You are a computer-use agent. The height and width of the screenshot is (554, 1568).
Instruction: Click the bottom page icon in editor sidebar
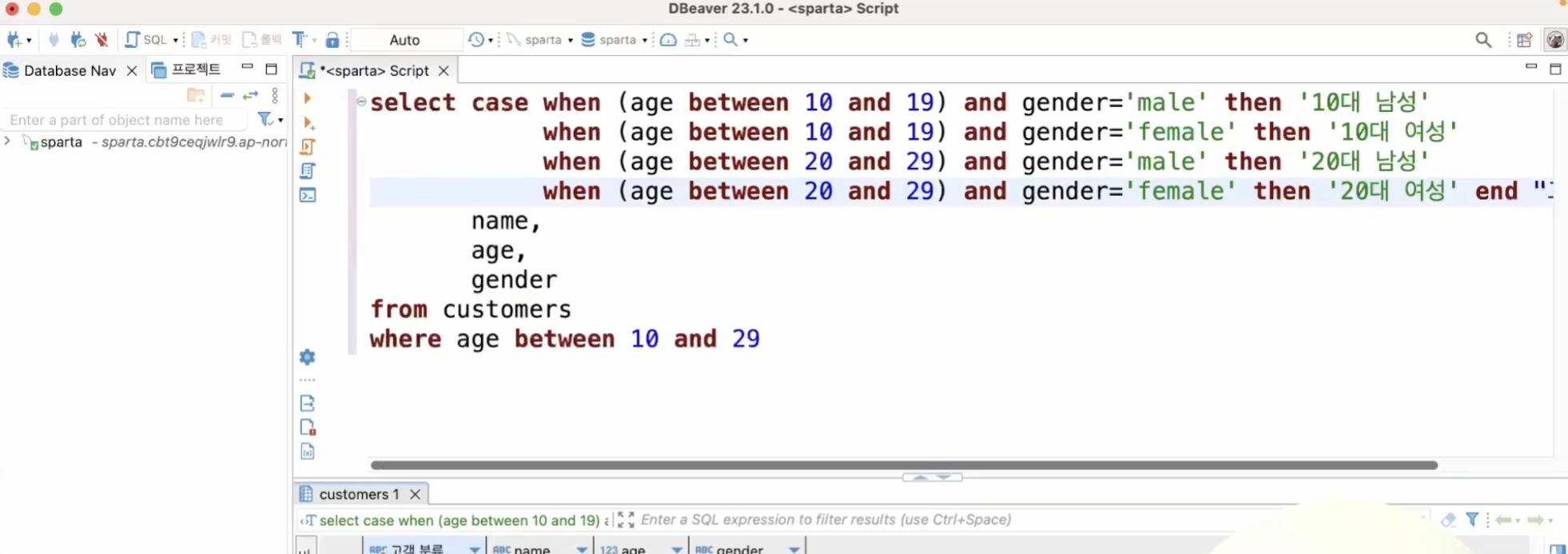tap(308, 452)
